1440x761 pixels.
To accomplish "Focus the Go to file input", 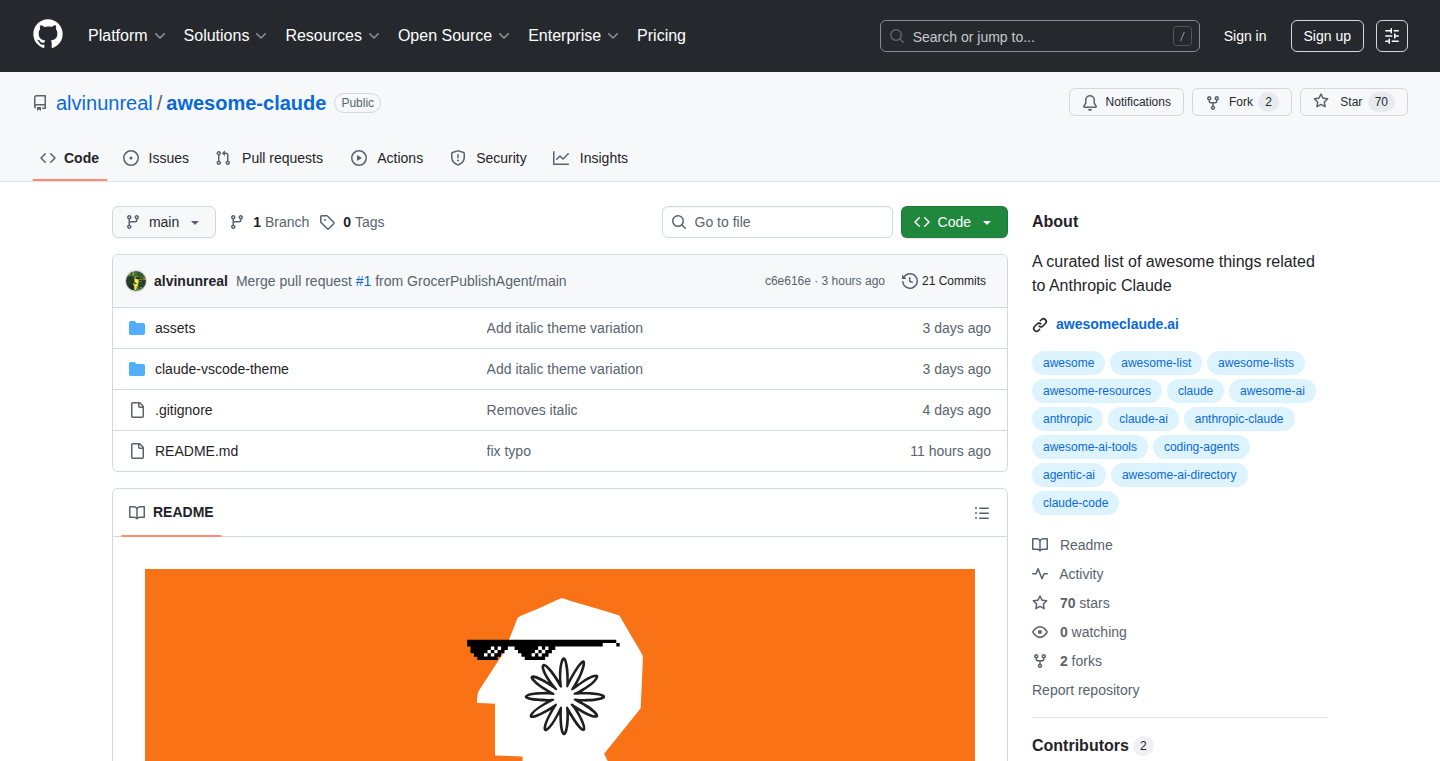I will [x=777, y=222].
